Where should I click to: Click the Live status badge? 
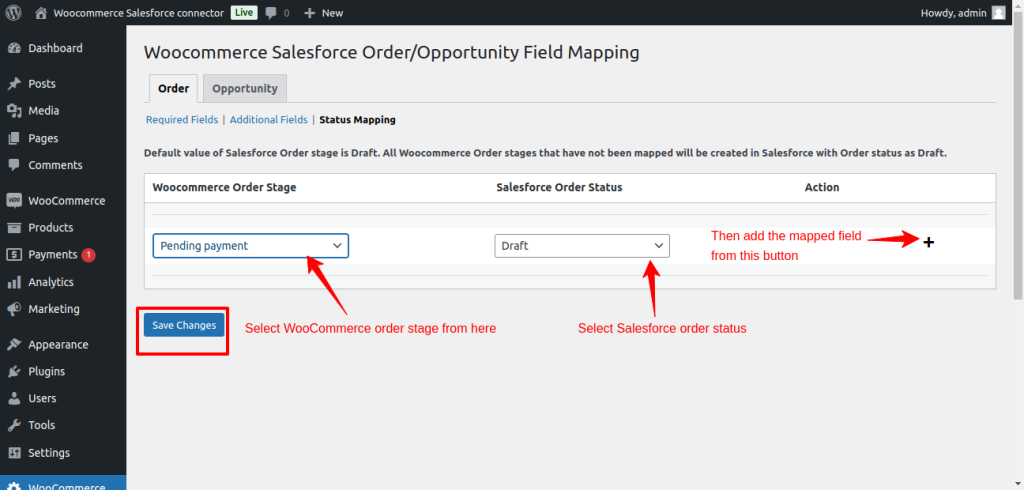[243, 13]
